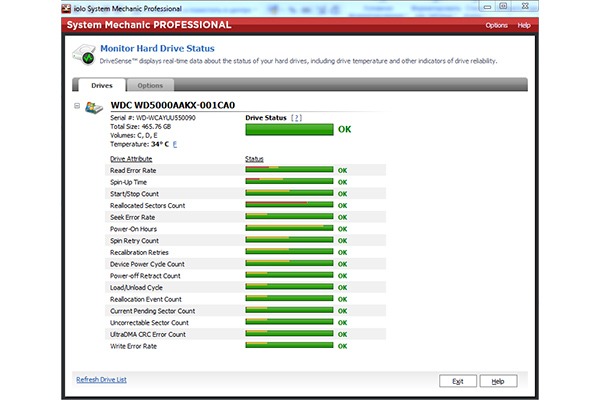This screenshot has height=400, width=600.
Task: Select the Power-off Retract Count label
Action: coord(145,276)
